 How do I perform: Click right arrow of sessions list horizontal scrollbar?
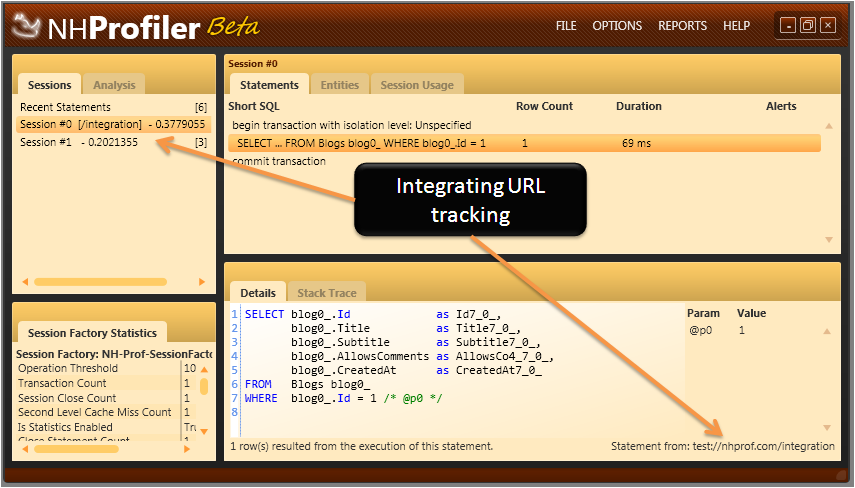[x=202, y=282]
